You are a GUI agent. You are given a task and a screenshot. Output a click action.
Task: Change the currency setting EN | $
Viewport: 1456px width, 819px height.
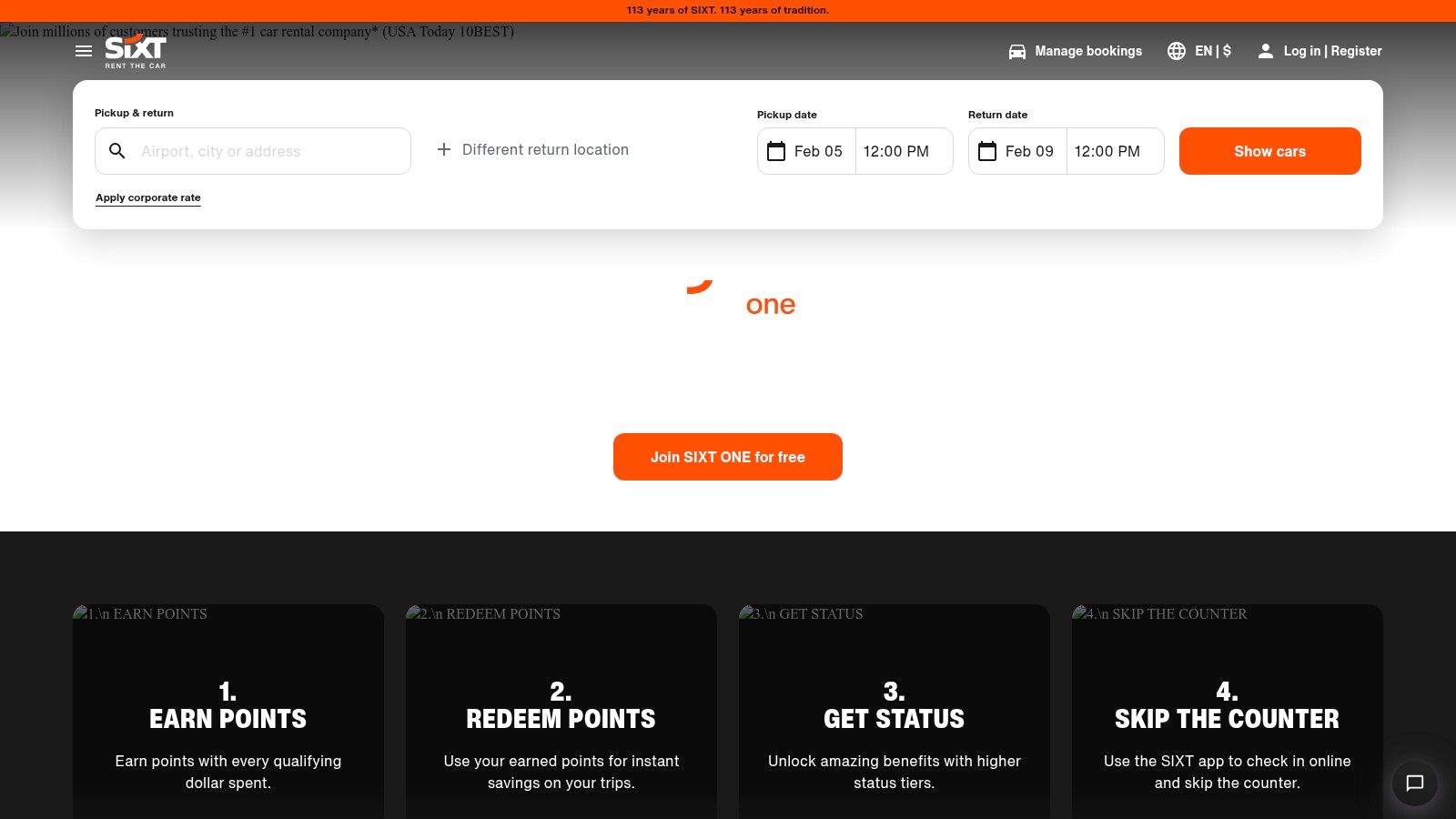pyautogui.click(x=1211, y=51)
